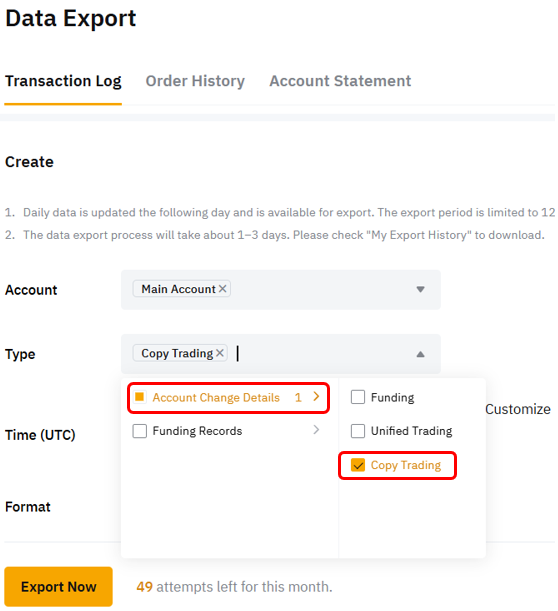Image resolution: width=558 pixels, height=611 pixels.
Task: Tick the Unified Trading checkbox
Action: pyautogui.click(x=358, y=431)
